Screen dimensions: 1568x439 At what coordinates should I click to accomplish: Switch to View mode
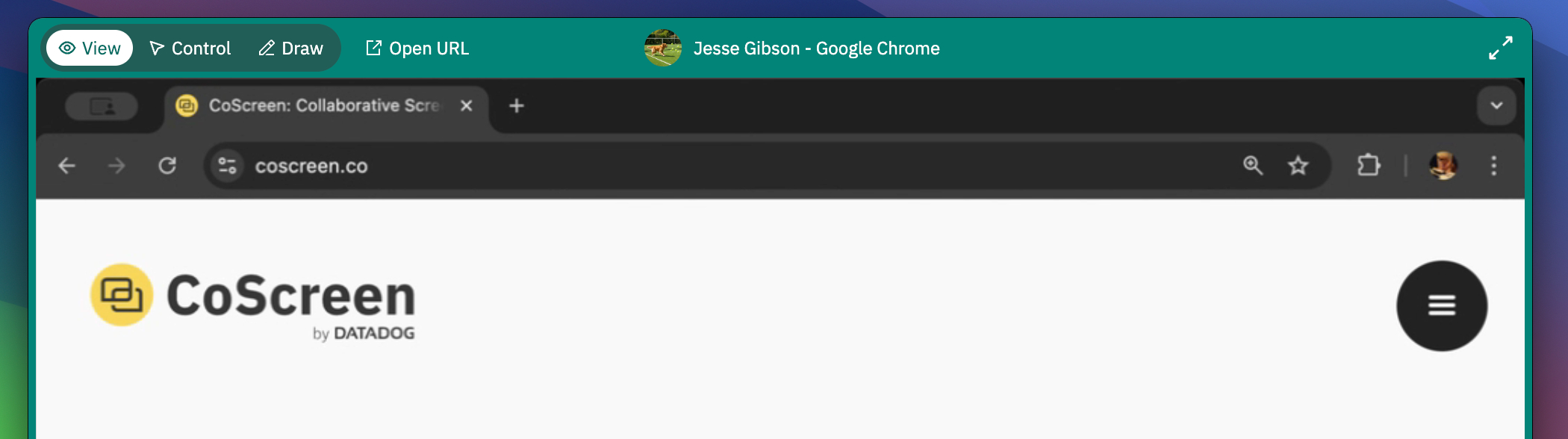click(90, 49)
